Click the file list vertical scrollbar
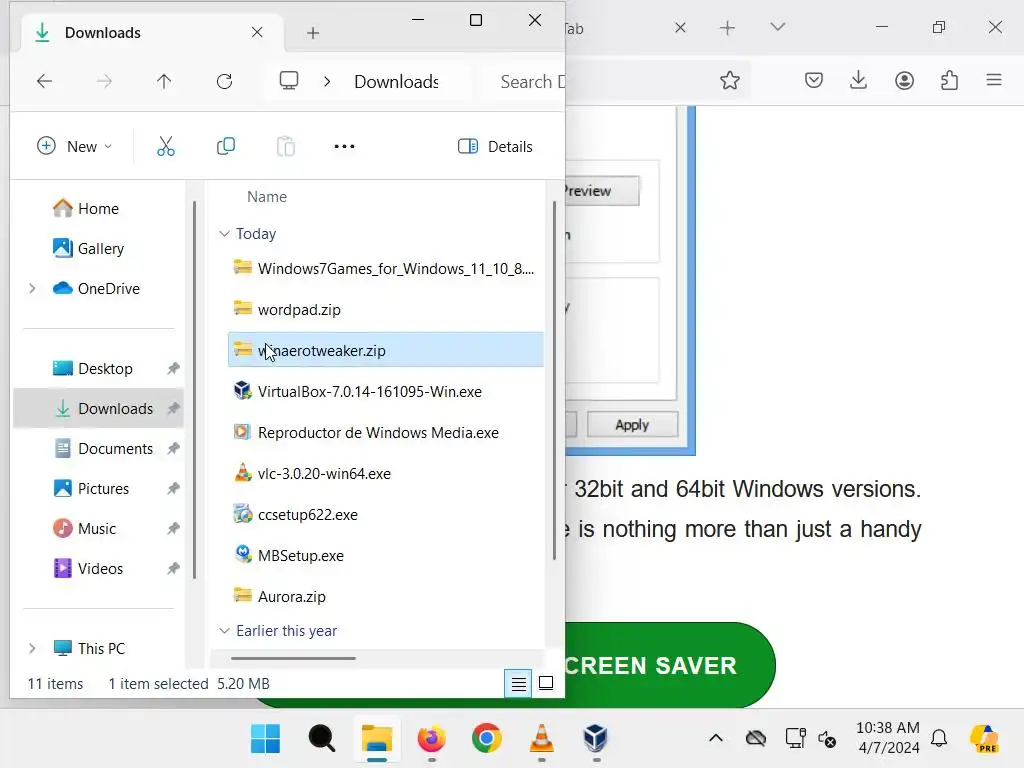1024x768 pixels. (554, 380)
